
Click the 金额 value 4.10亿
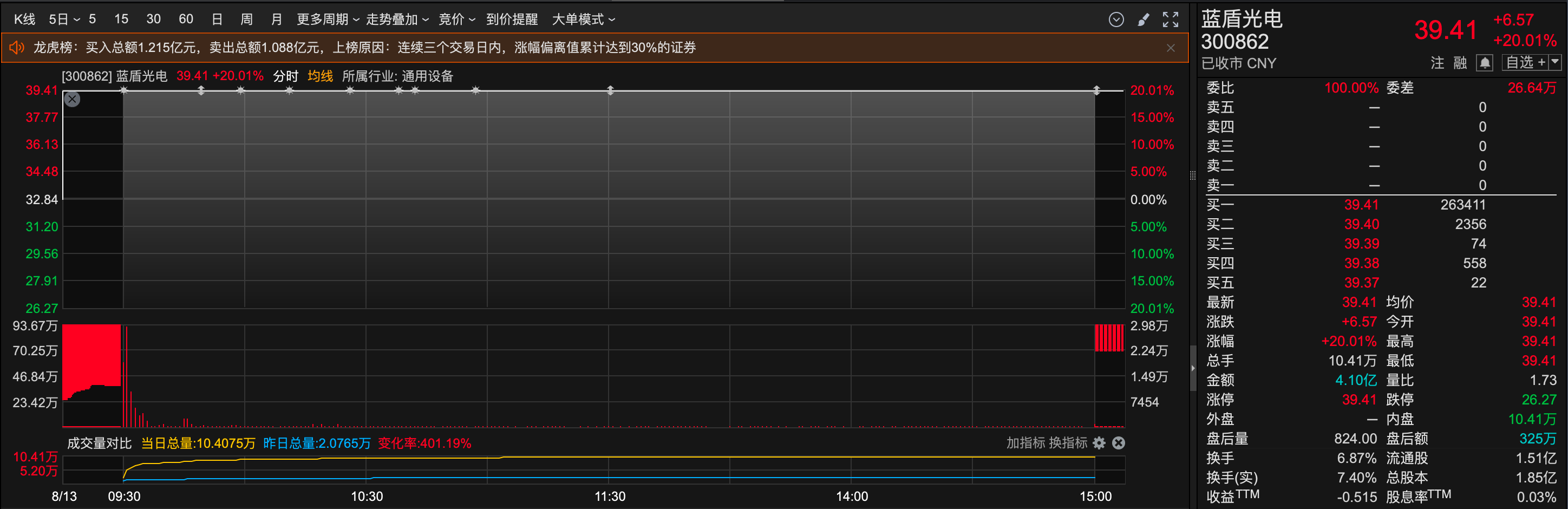point(1356,380)
